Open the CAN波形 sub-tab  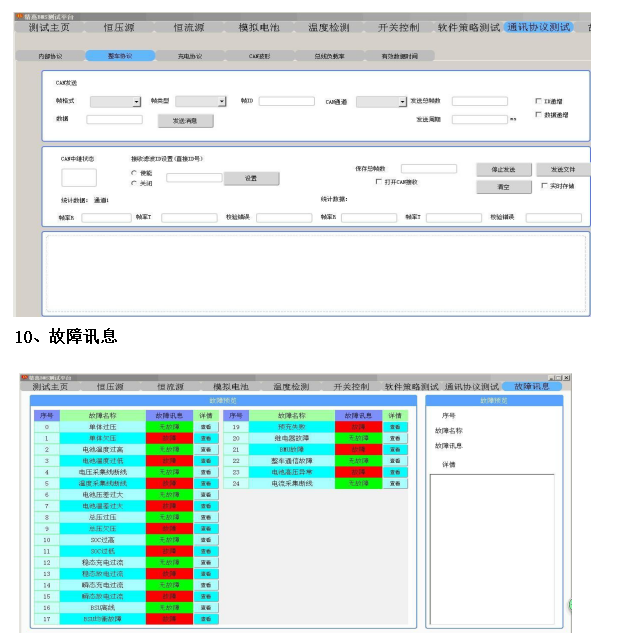(259, 56)
